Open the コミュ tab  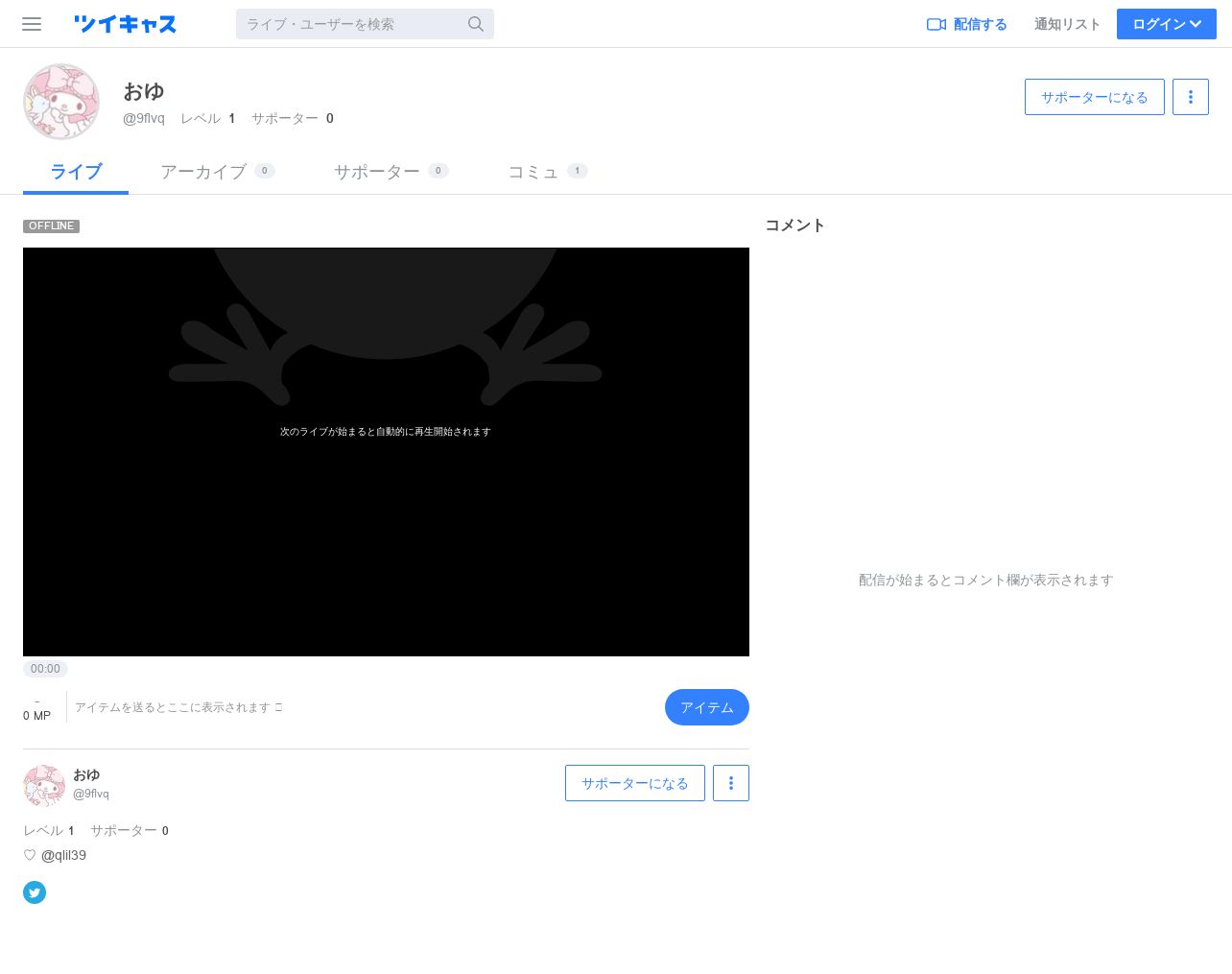point(548,172)
